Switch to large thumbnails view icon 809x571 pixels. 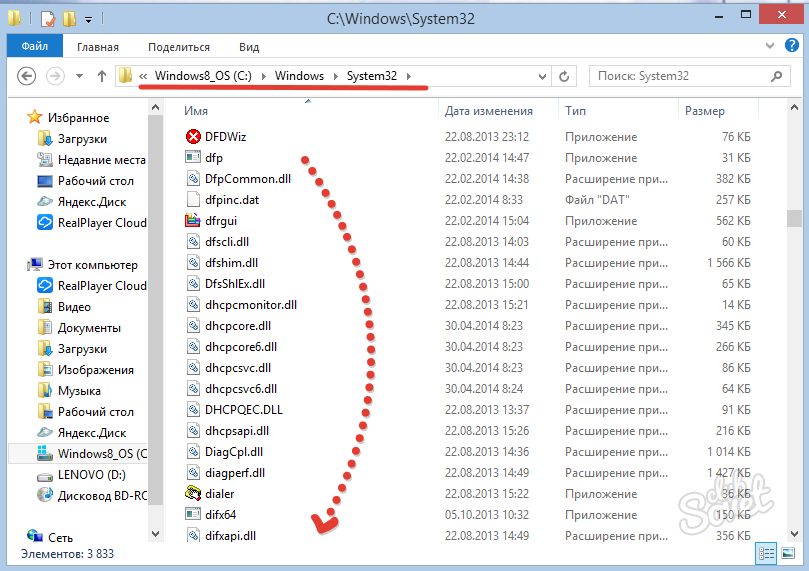(788, 553)
